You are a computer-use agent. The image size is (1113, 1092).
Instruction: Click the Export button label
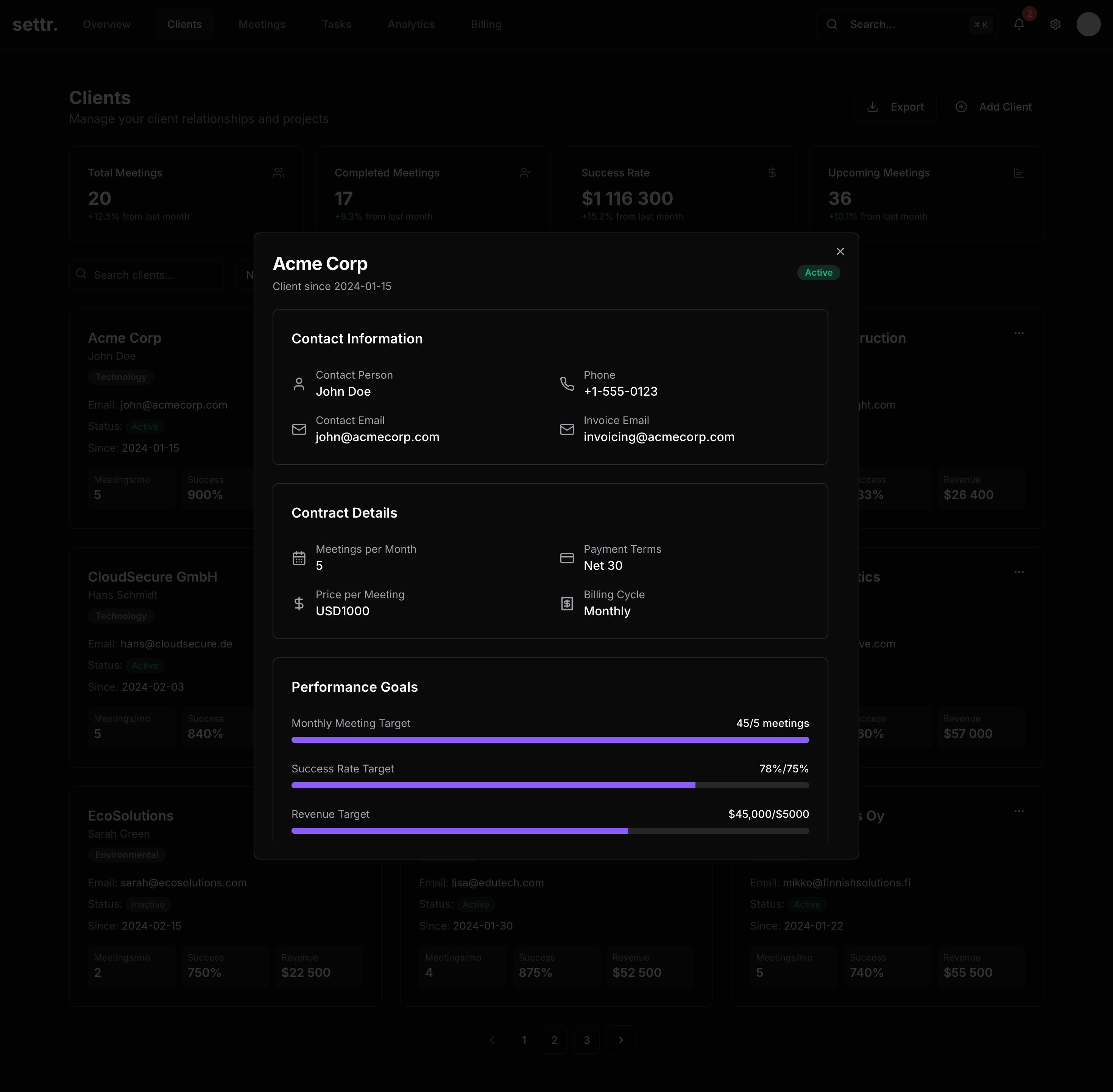point(907,107)
